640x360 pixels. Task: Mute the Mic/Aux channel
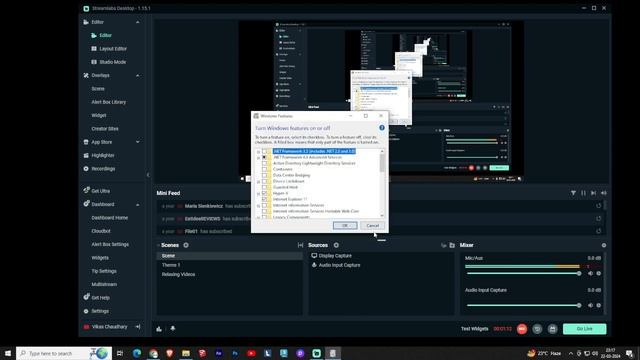click(590, 273)
